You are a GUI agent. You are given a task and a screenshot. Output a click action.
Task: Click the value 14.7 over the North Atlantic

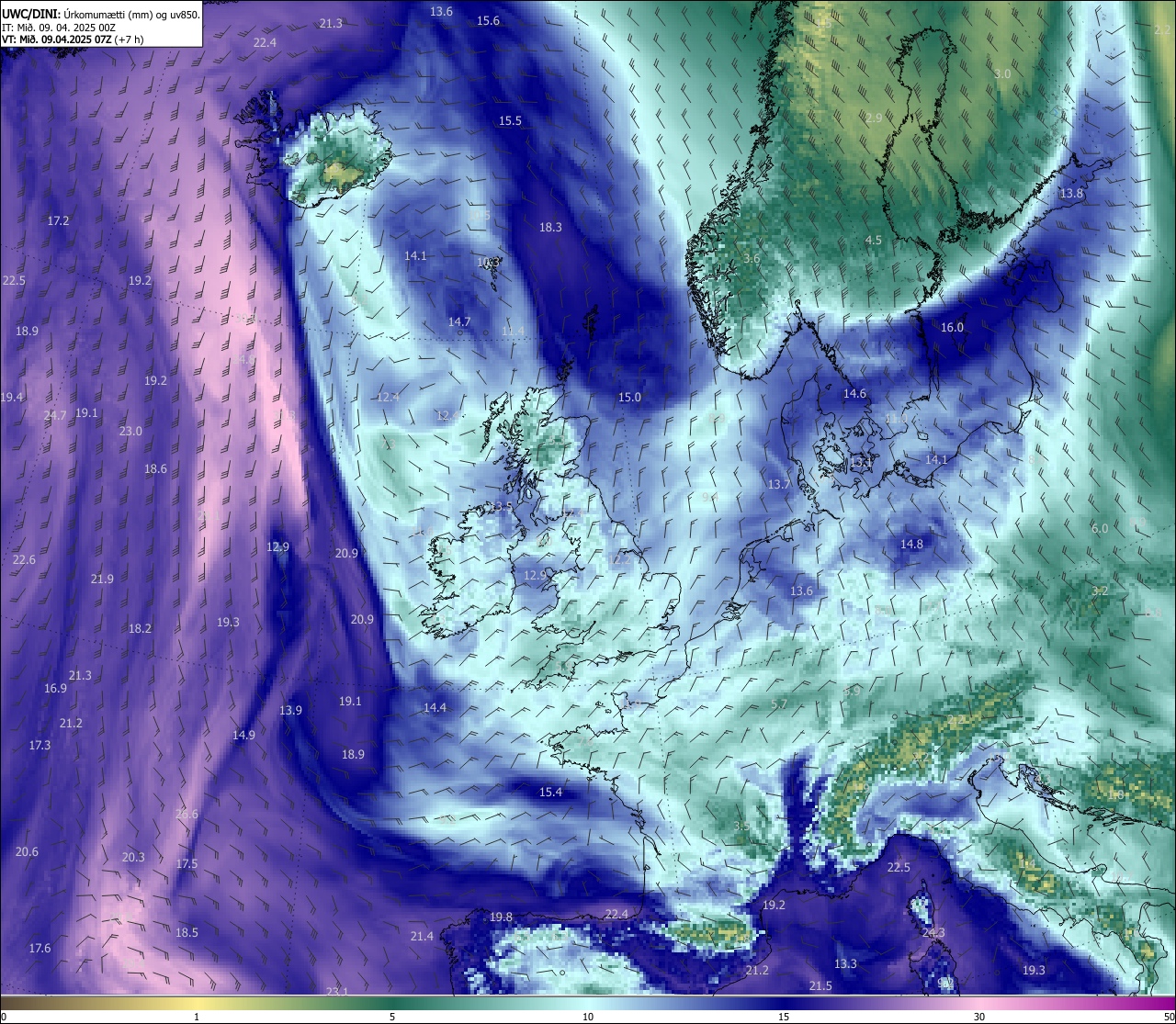tap(459, 321)
